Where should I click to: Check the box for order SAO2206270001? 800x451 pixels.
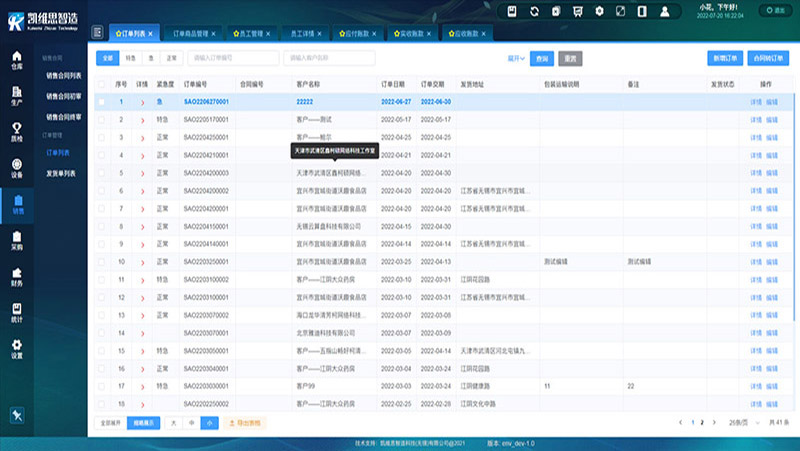(x=102, y=102)
